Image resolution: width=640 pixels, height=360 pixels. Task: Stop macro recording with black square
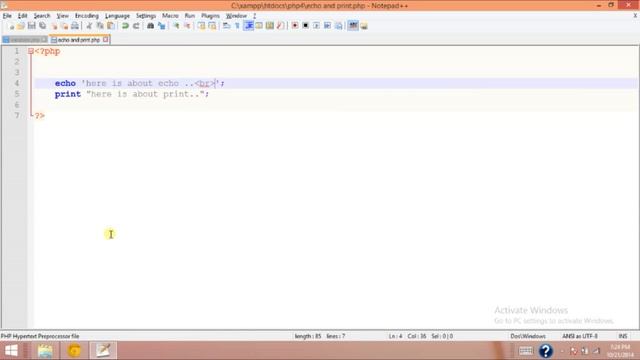click(x=305, y=26)
